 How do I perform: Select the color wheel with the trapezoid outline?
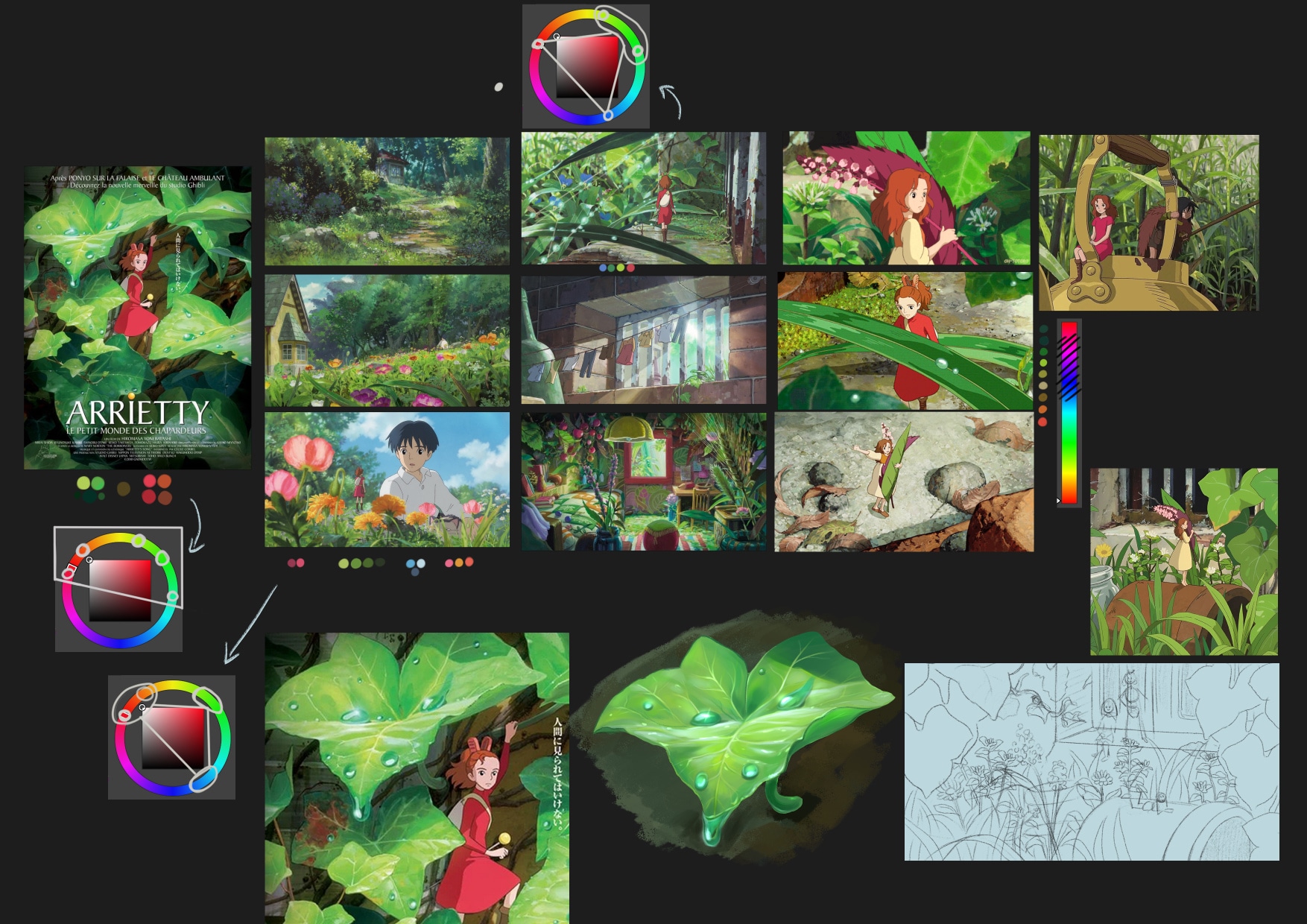(x=119, y=589)
